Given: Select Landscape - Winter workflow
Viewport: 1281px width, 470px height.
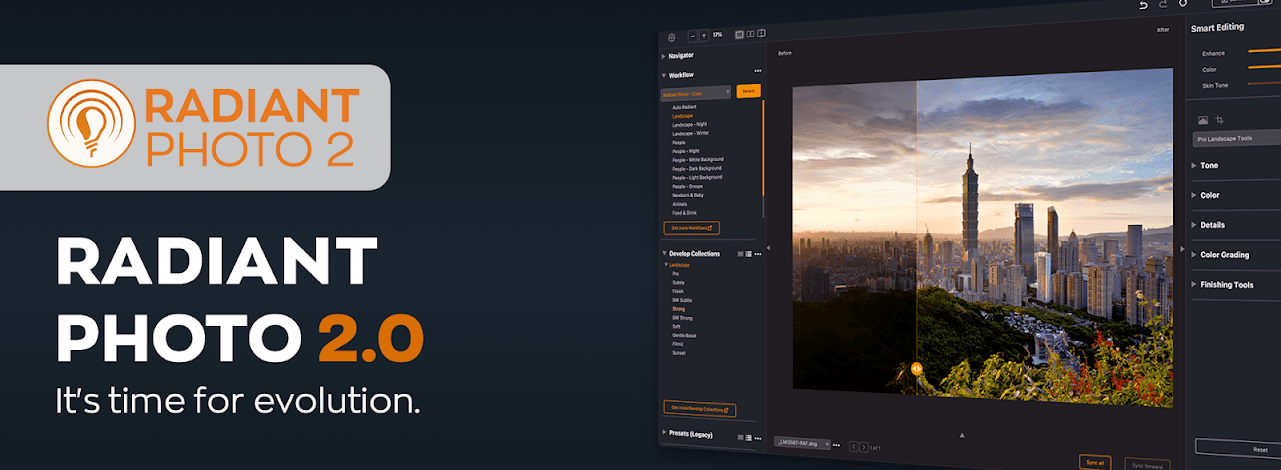Looking at the screenshot, I should point(690,133).
